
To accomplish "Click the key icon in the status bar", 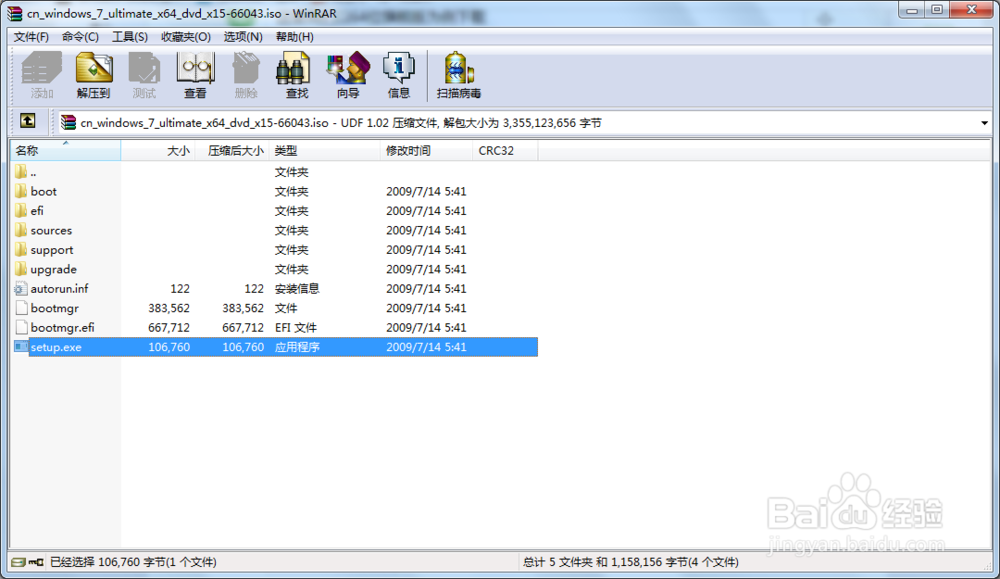I will 36,562.
